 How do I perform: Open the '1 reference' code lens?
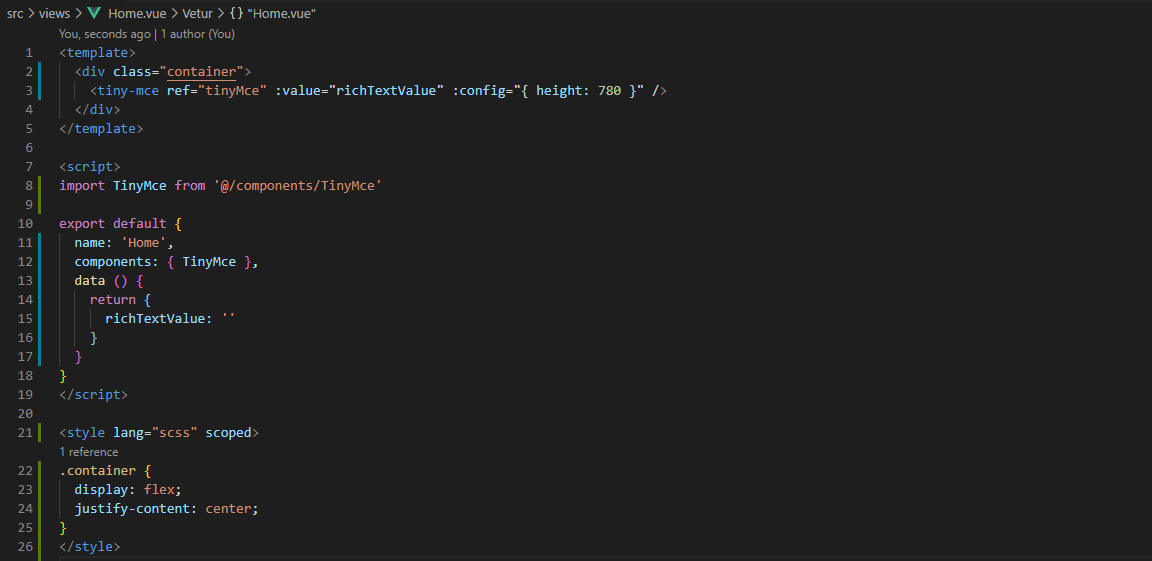tap(89, 452)
